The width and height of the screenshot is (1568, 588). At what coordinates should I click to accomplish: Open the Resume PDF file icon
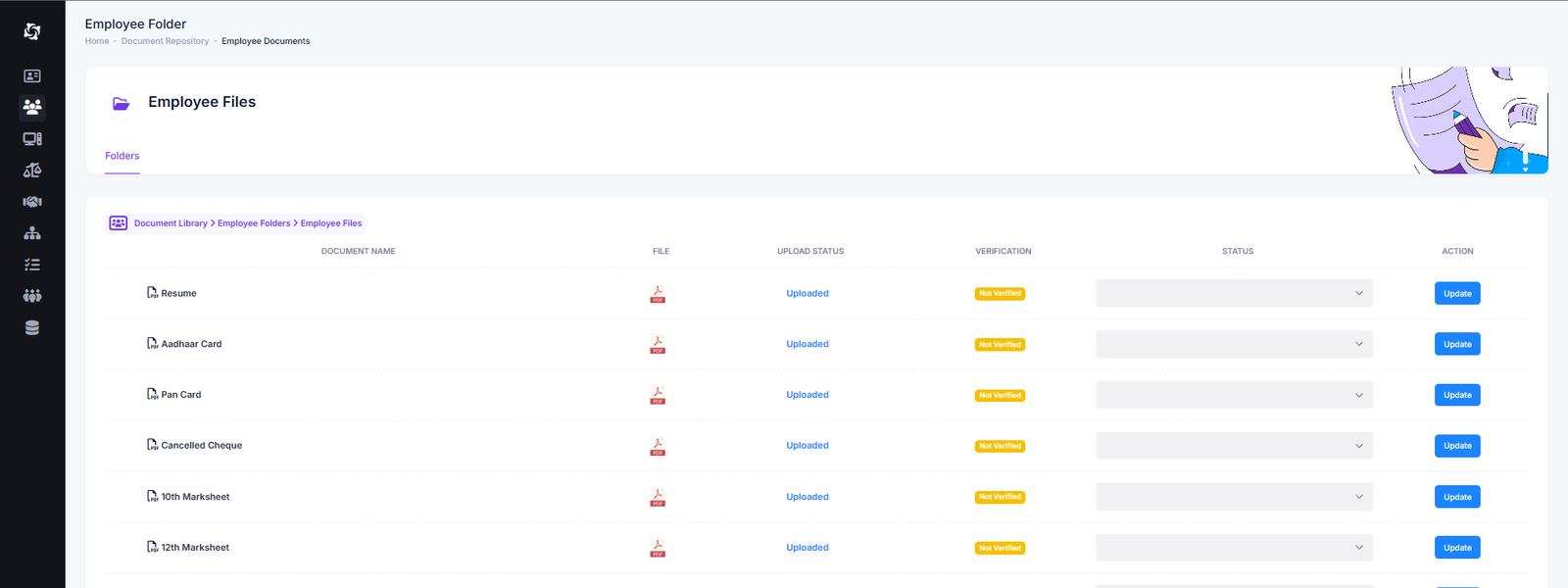coord(658,294)
